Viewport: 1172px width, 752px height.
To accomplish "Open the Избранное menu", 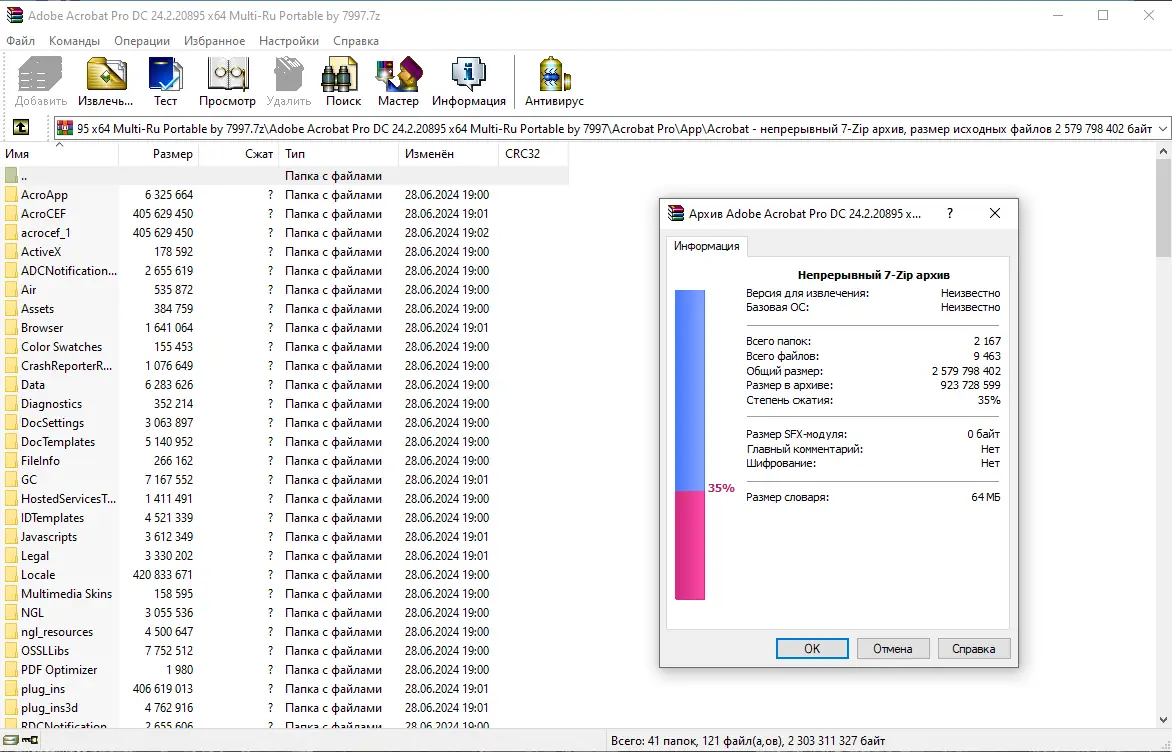I will tap(215, 40).
